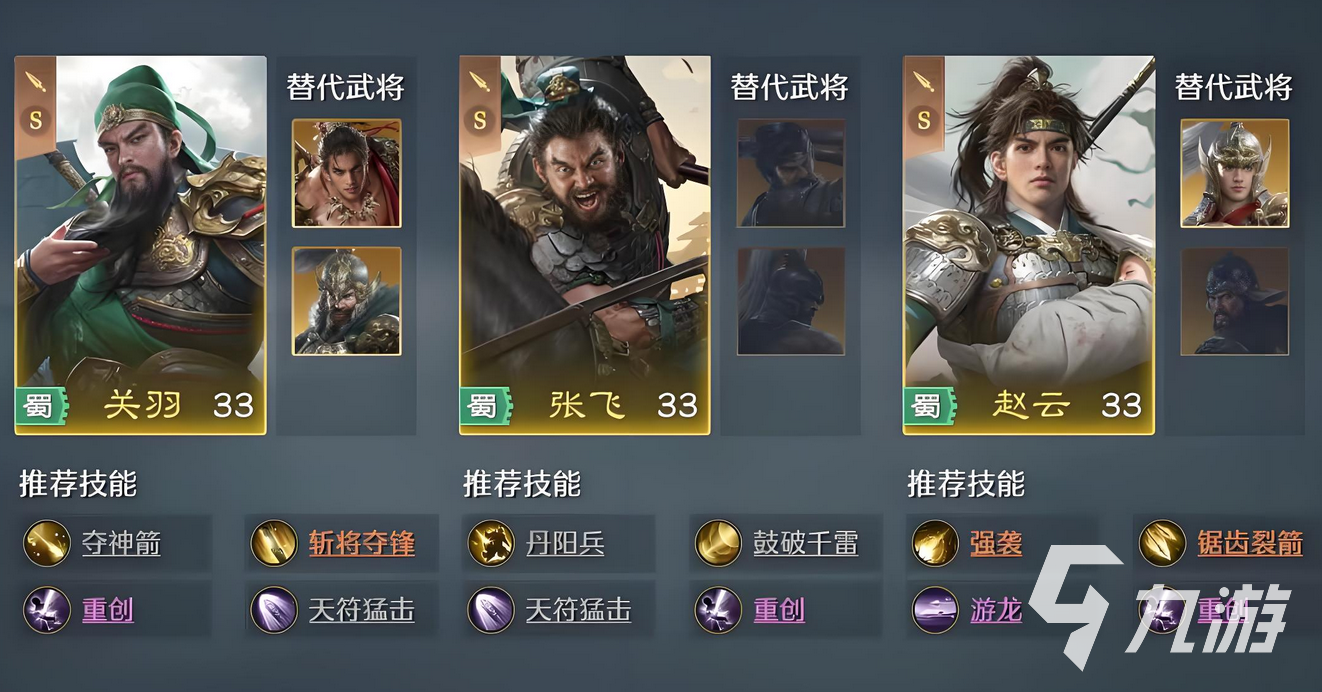The height and width of the screenshot is (692, 1322).
Task: Select the 赵云 general card
Action: (1029, 245)
